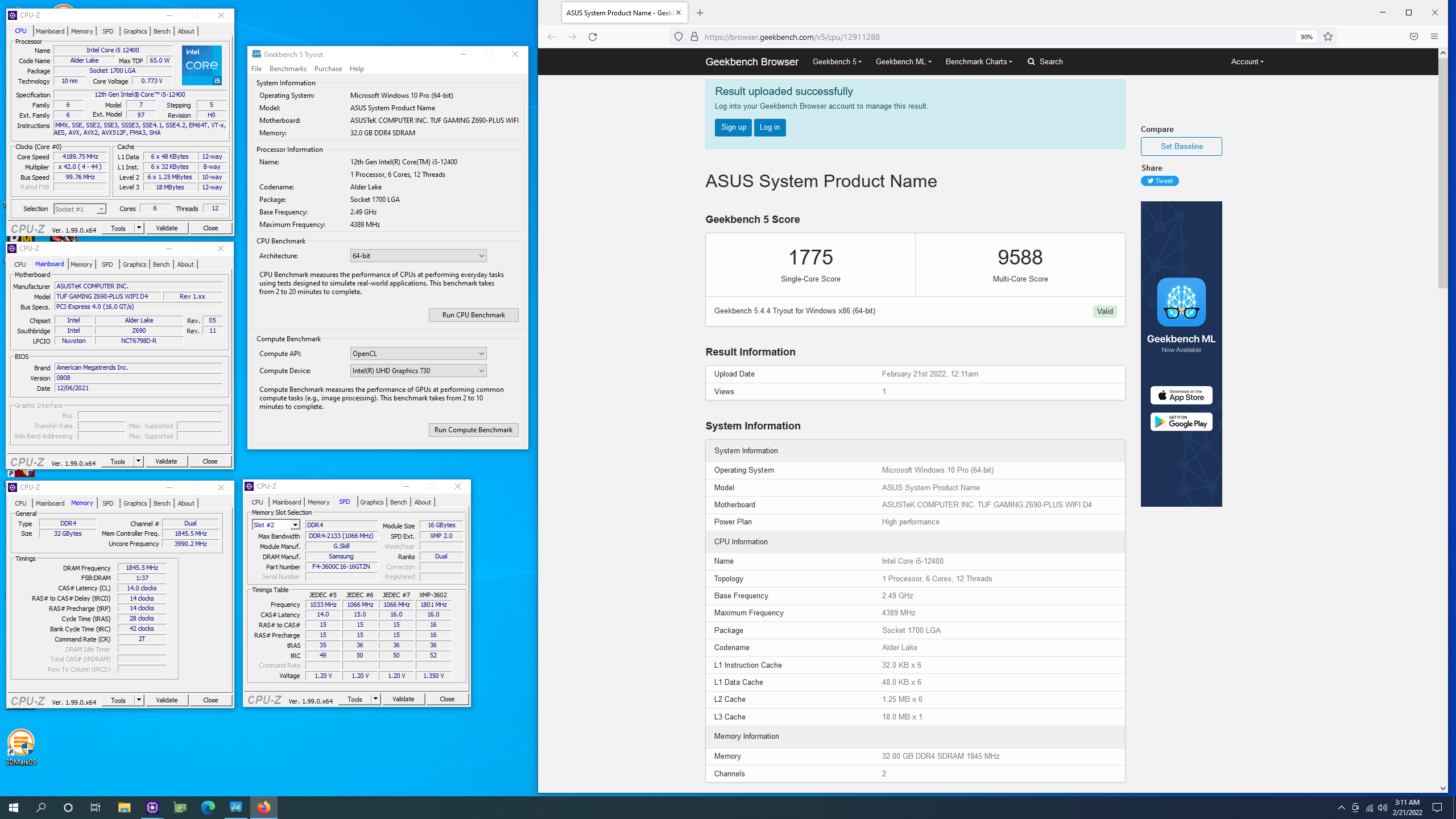This screenshot has height=819, width=1456.
Task: Download on the App Store badge
Action: (x=1181, y=395)
